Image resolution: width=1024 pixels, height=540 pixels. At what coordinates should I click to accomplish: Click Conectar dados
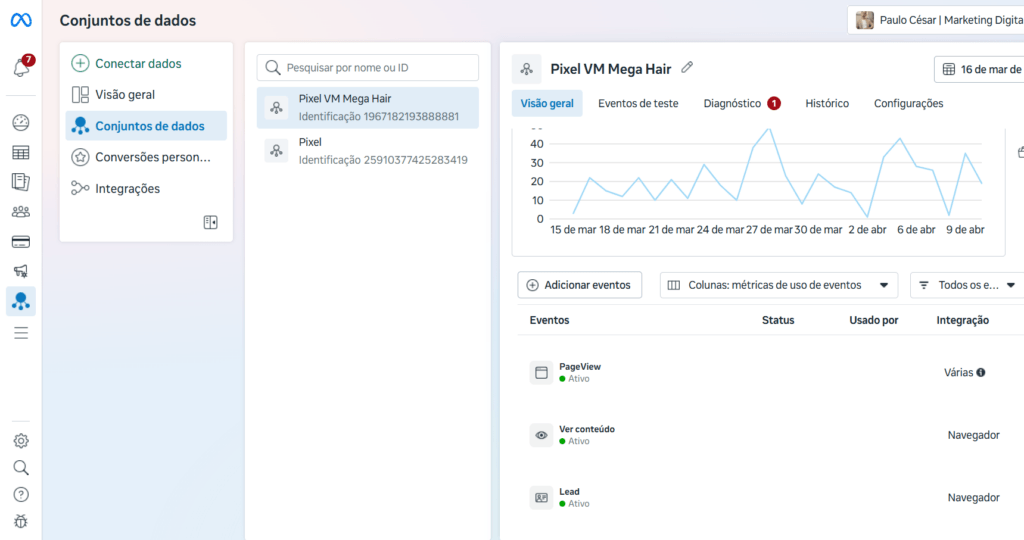[126, 63]
